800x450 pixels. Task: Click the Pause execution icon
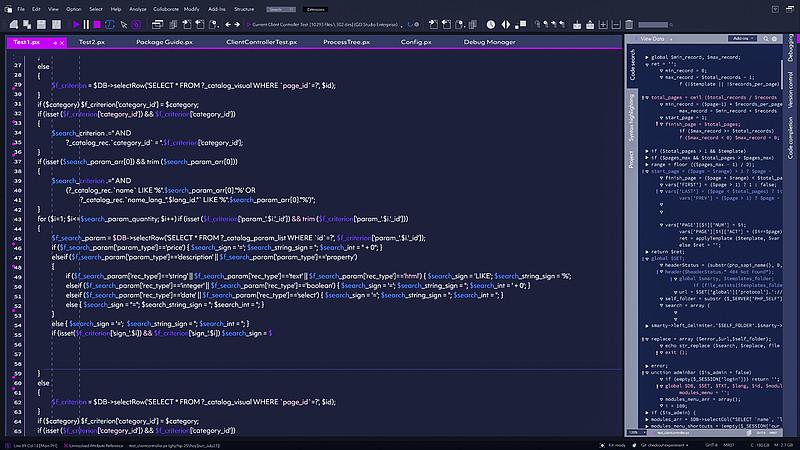(x=86, y=24)
